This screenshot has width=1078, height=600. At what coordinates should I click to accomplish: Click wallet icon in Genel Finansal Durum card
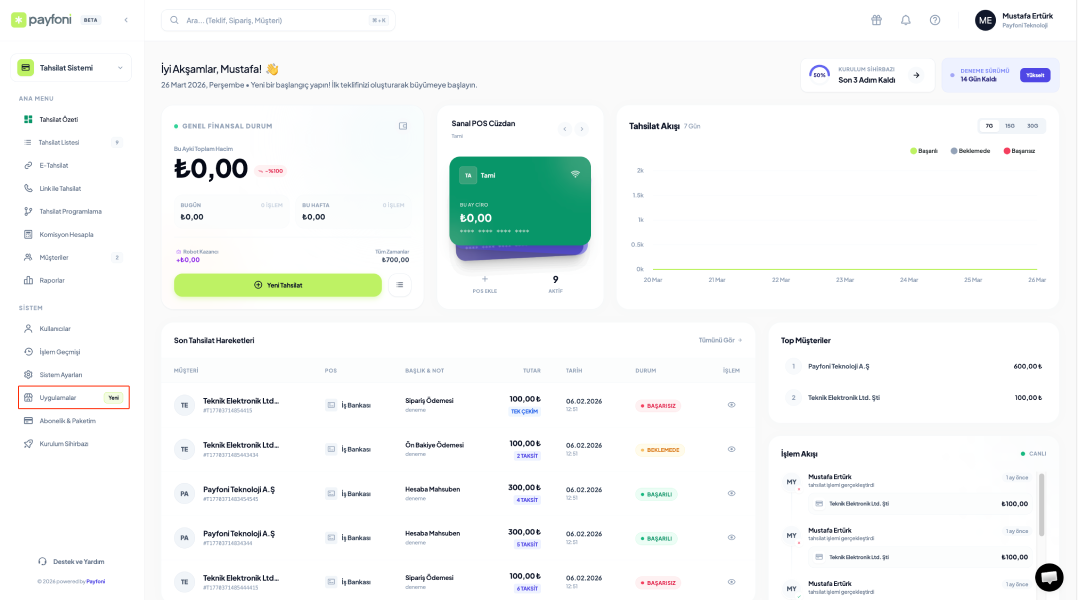(403, 126)
